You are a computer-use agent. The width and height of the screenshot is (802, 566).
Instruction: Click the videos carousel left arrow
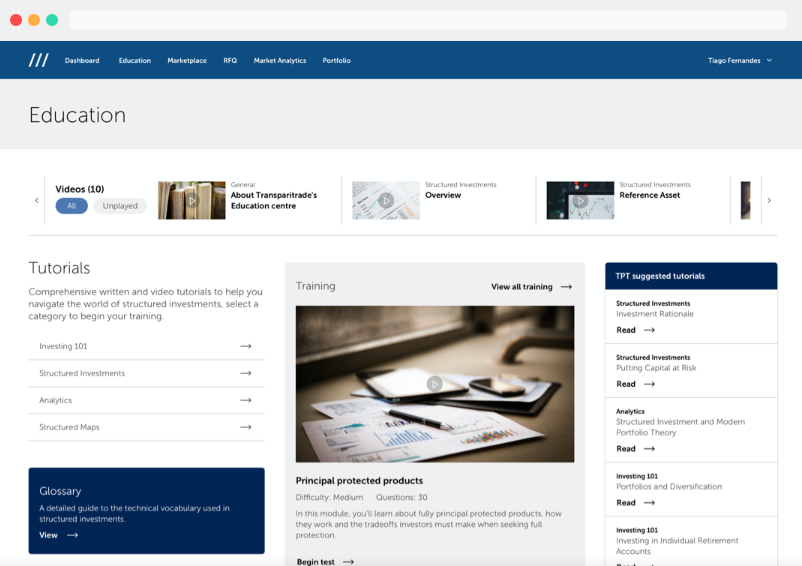36,200
